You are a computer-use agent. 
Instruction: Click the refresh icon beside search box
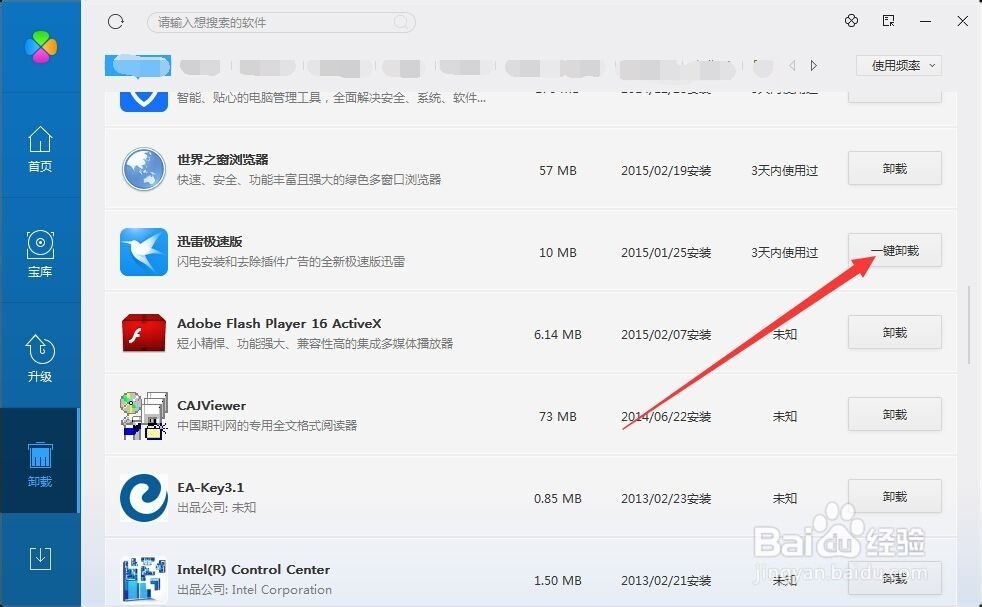116,22
